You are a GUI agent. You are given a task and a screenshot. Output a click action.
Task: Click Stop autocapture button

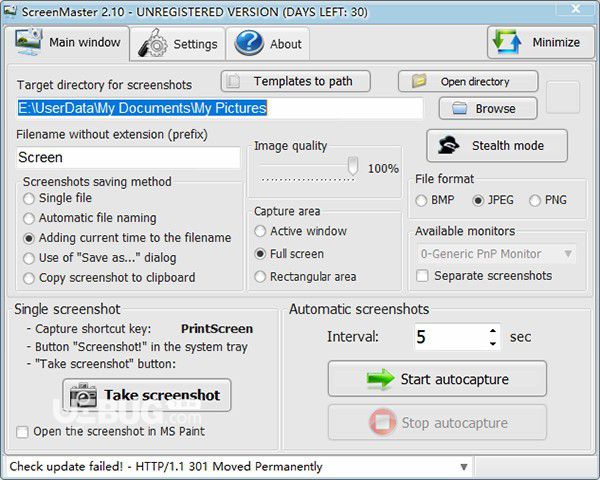coord(437,423)
